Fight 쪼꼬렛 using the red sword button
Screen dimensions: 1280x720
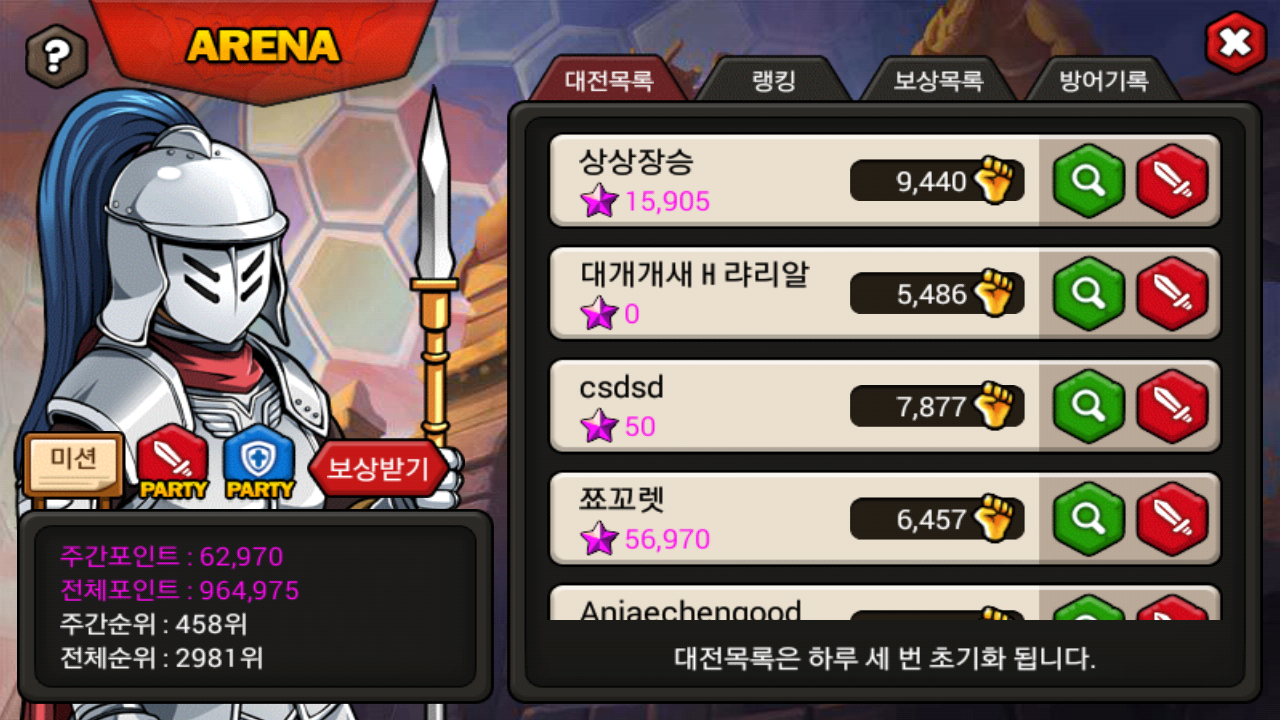pyautogui.click(x=1172, y=518)
